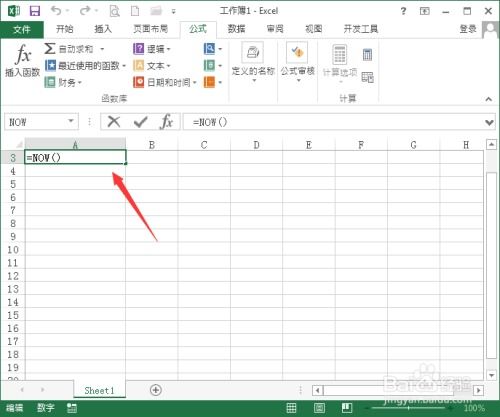The width and height of the screenshot is (500, 417).
Task: Cancel formula entry with the X icon
Action: pos(114,122)
